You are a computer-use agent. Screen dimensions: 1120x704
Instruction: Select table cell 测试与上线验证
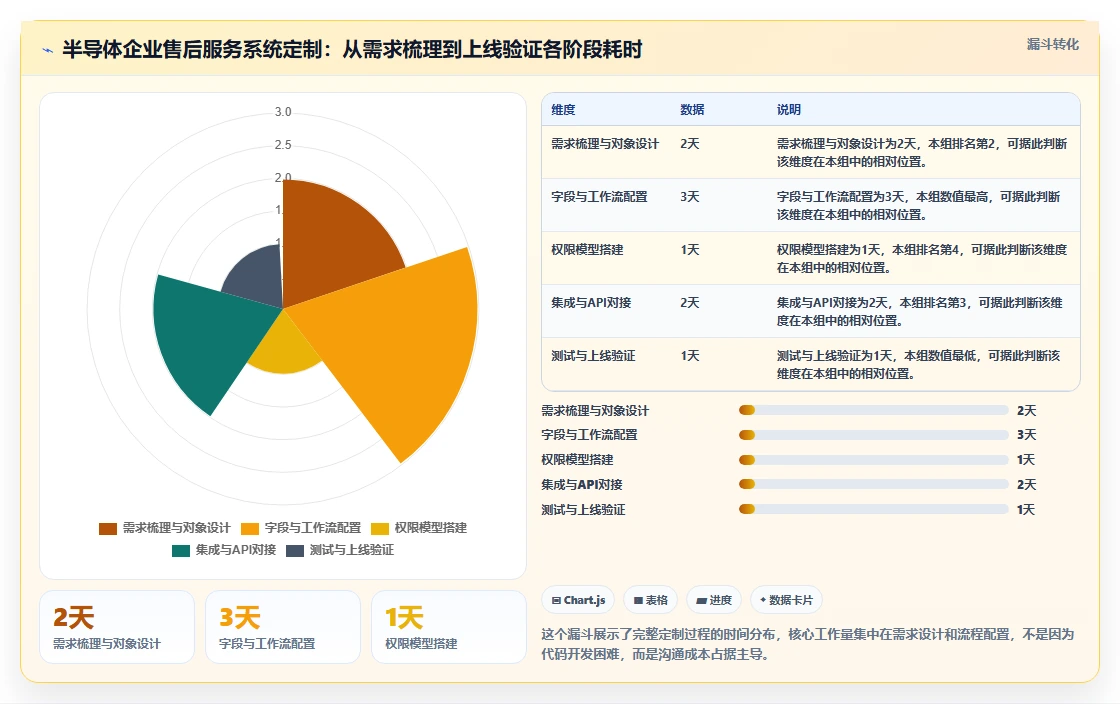tap(593, 356)
